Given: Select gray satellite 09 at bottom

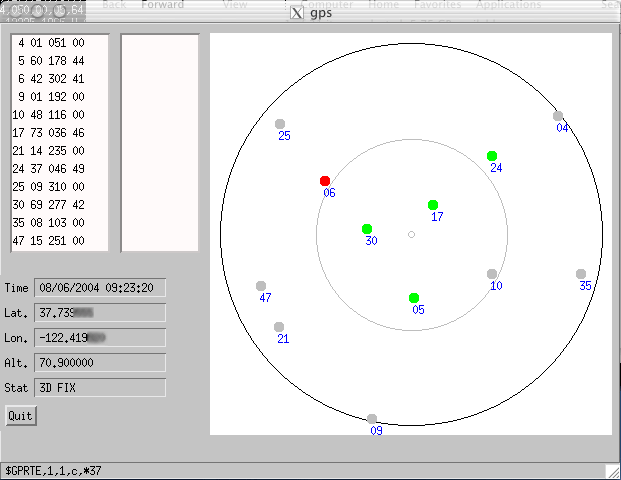Looking at the screenshot, I should (372, 419).
